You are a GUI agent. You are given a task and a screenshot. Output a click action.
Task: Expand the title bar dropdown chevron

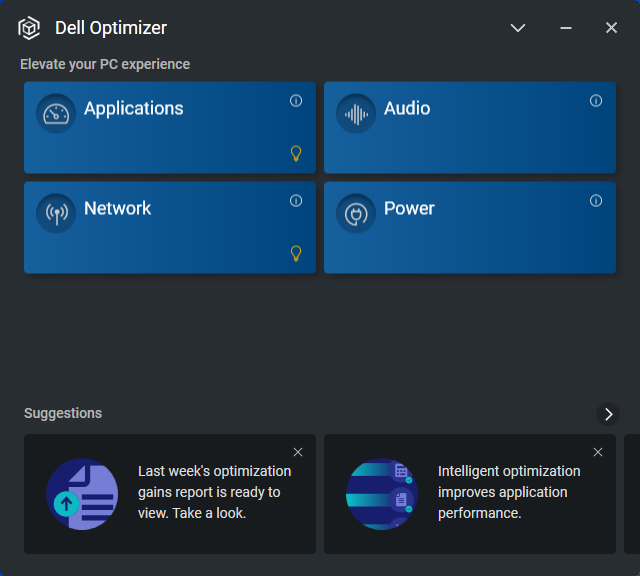pos(518,28)
